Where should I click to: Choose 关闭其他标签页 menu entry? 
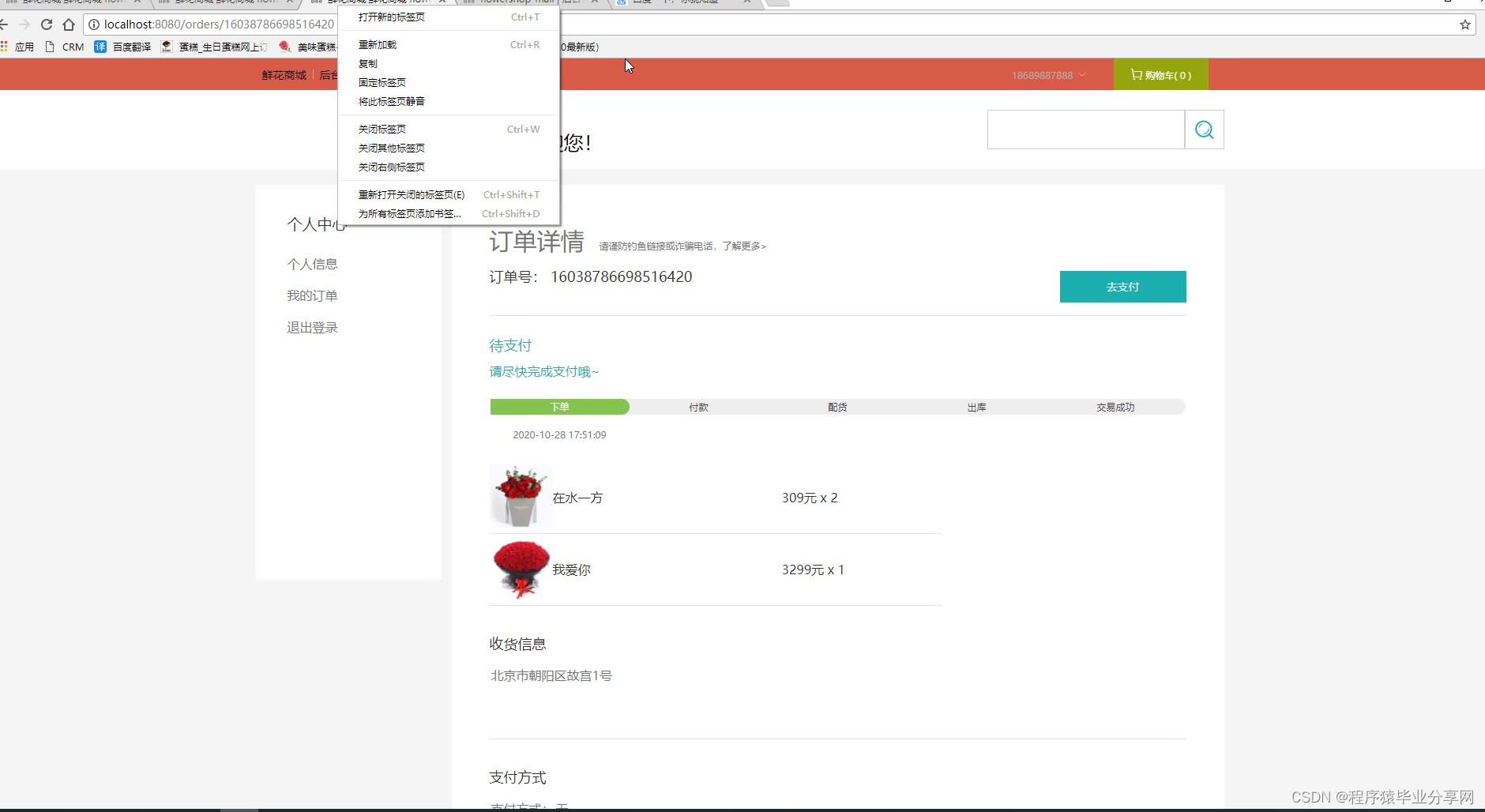(449, 148)
